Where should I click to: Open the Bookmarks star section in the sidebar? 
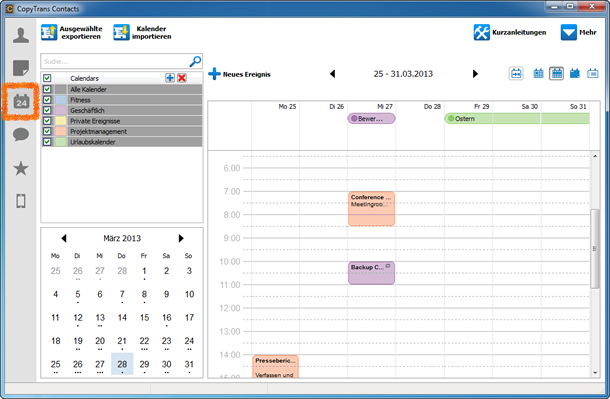[x=21, y=168]
